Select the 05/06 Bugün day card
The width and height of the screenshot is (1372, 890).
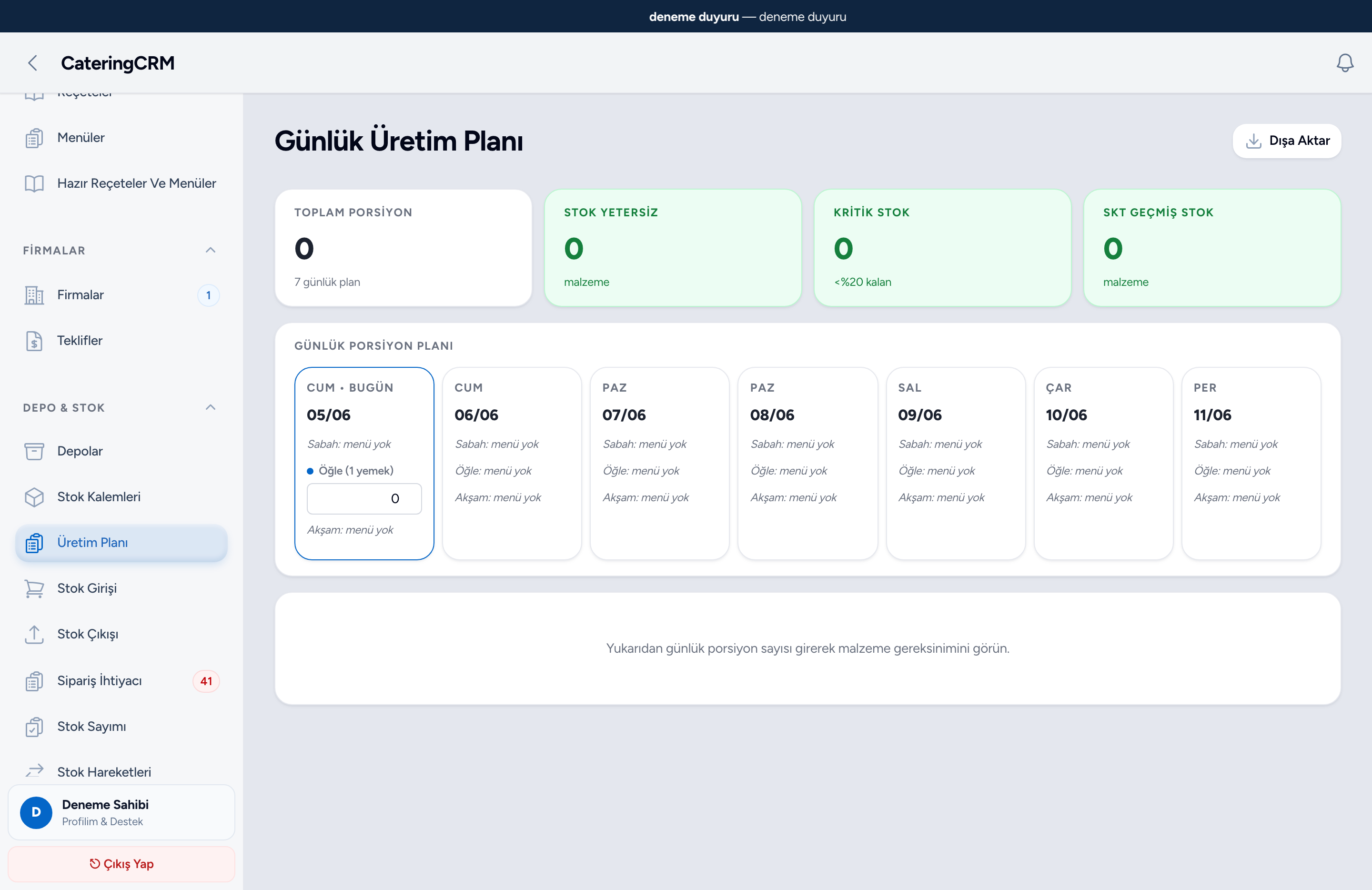click(x=364, y=464)
